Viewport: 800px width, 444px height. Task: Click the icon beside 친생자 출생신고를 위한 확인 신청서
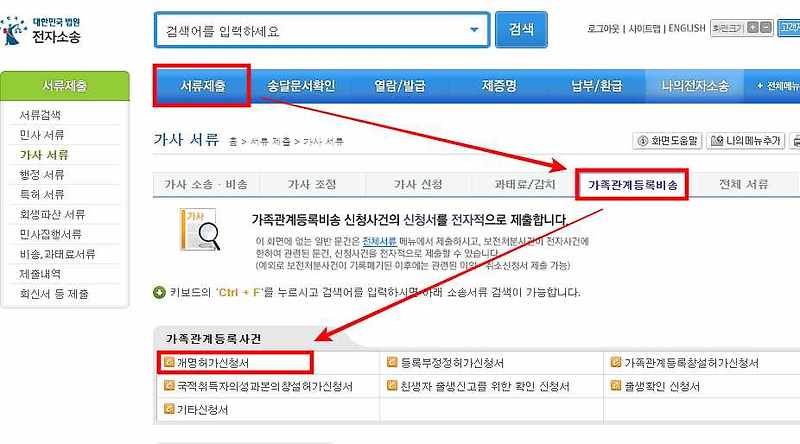click(392, 386)
